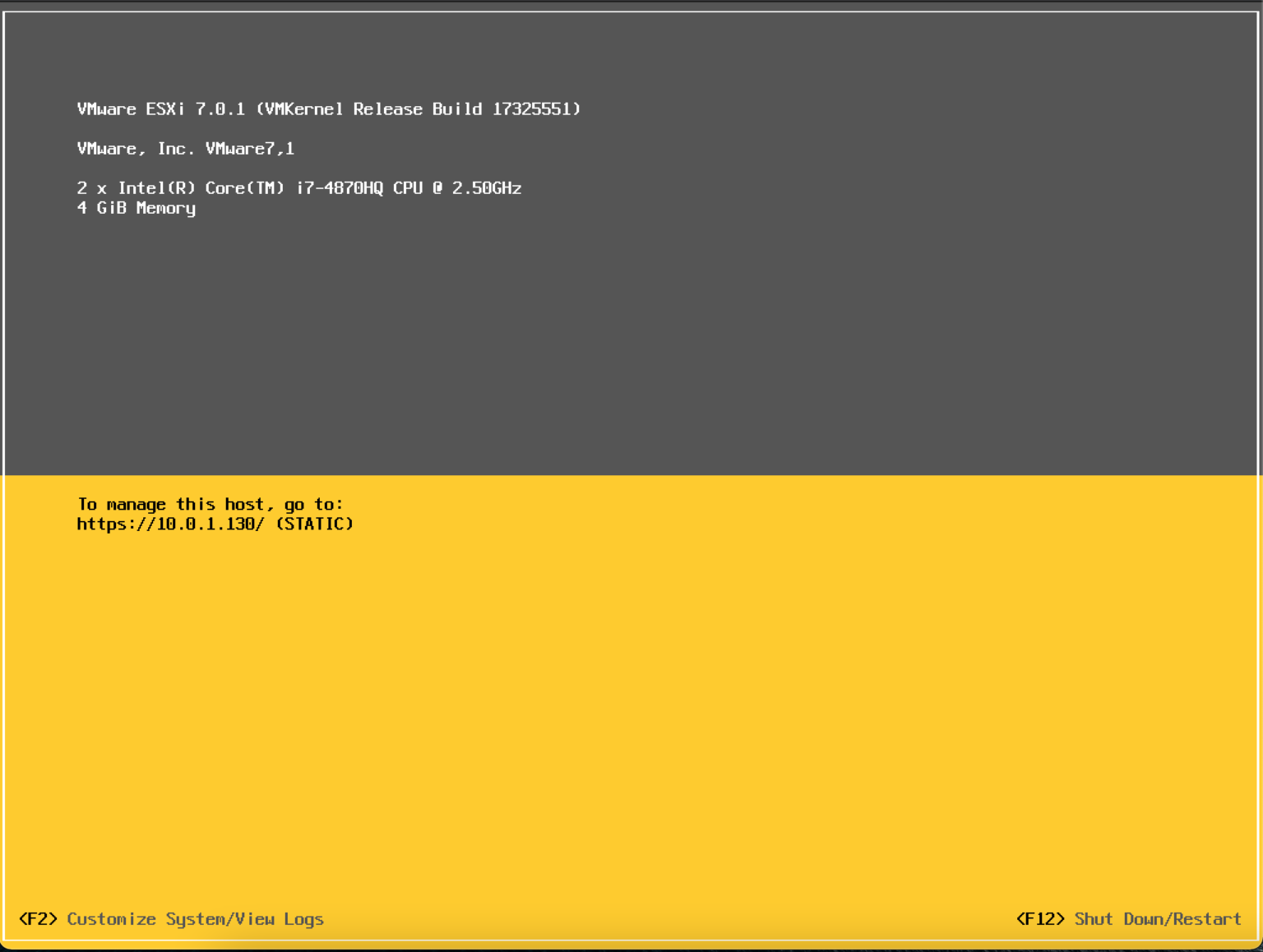Select the Intel Core i7-4870HQ CPU line
The height and width of the screenshot is (952, 1263).
(x=299, y=188)
